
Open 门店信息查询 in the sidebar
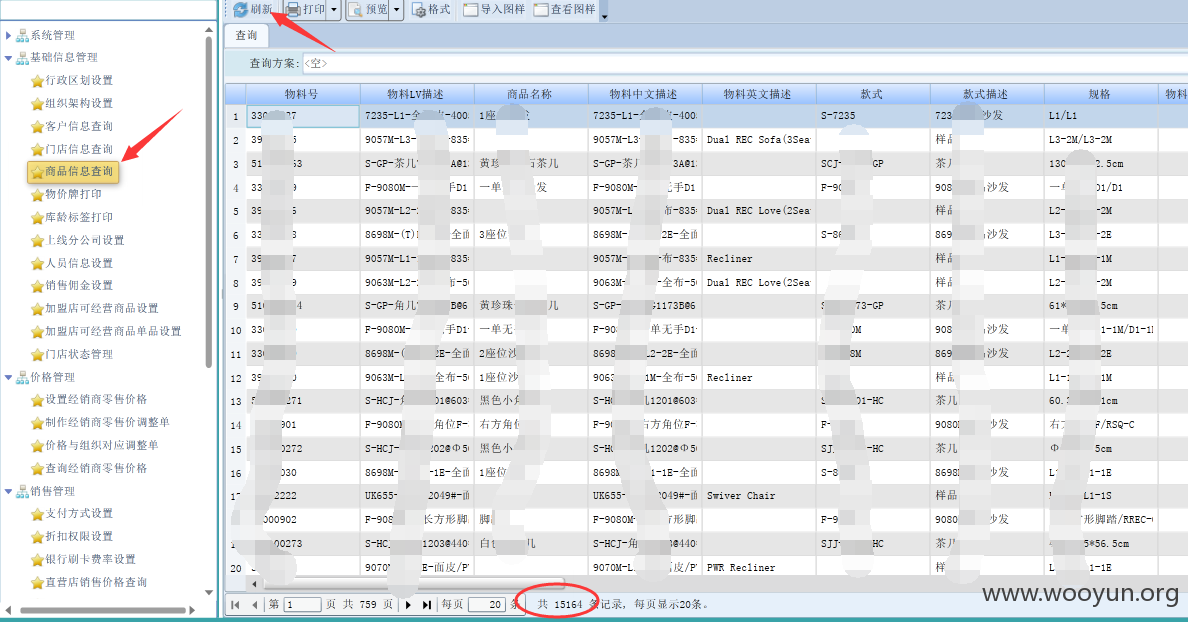79,148
